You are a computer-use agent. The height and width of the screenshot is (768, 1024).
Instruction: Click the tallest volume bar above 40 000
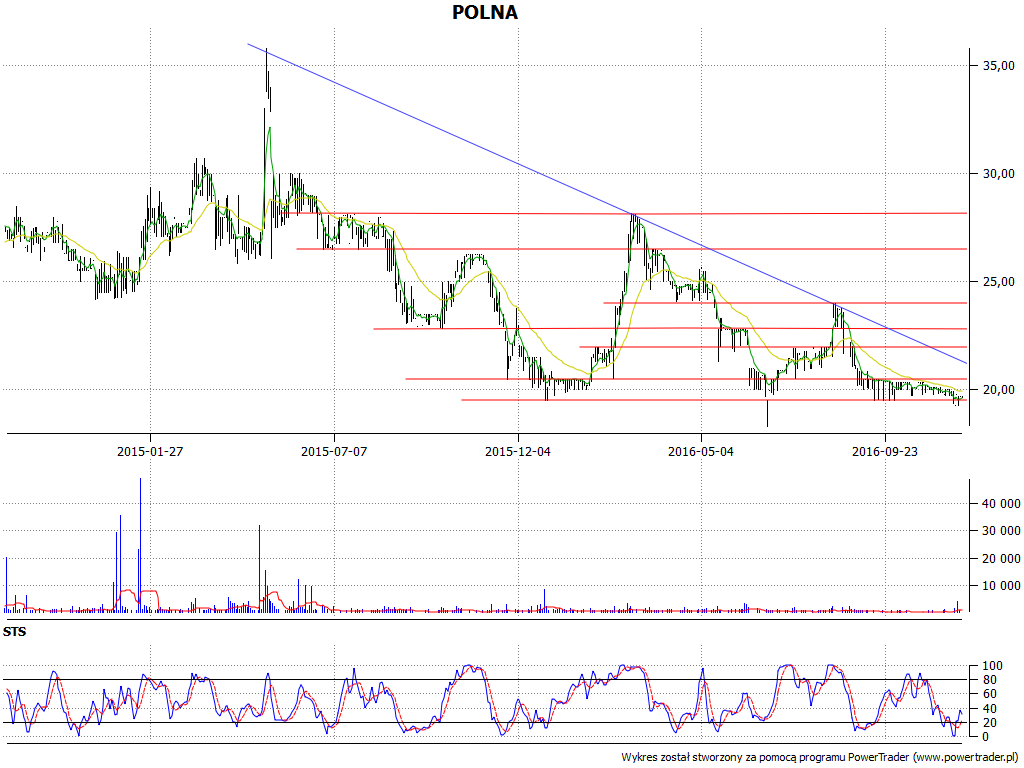[x=140, y=545]
